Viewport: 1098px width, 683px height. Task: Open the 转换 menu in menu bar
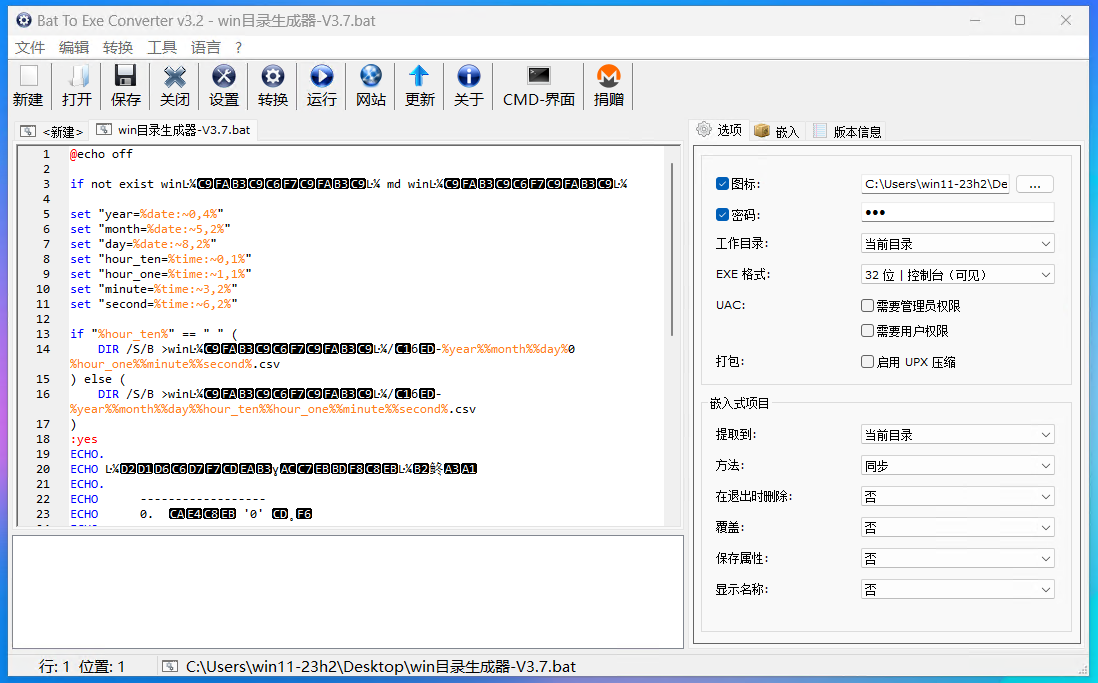(x=118, y=48)
